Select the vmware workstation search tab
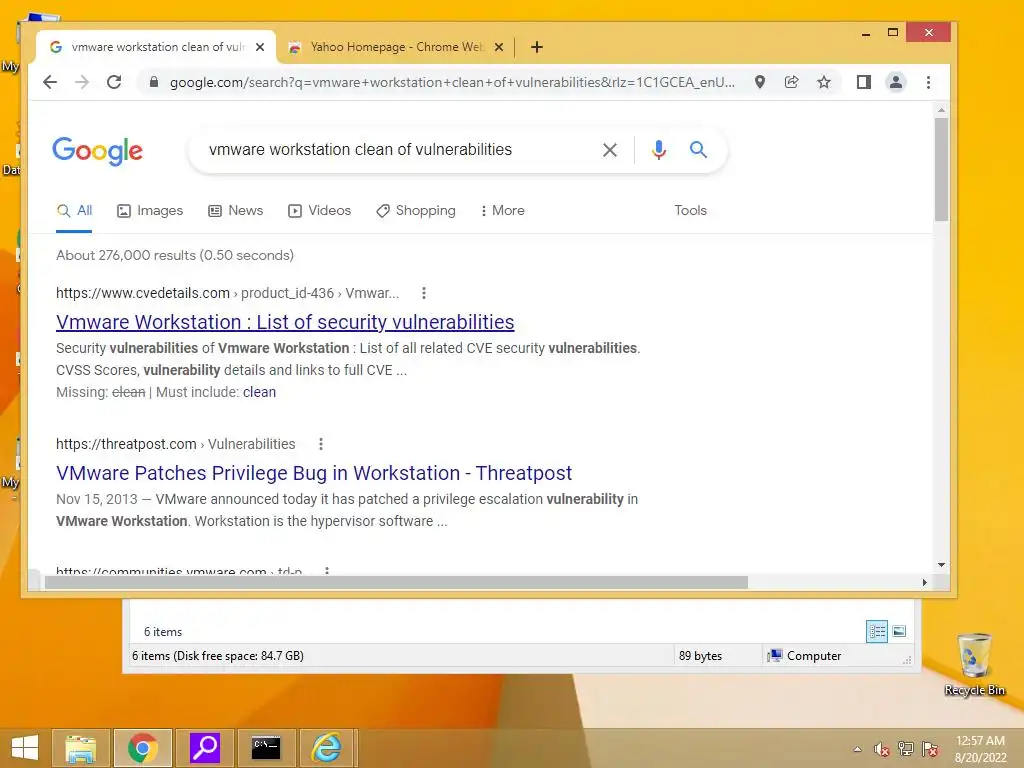 pyautogui.click(x=157, y=47)
